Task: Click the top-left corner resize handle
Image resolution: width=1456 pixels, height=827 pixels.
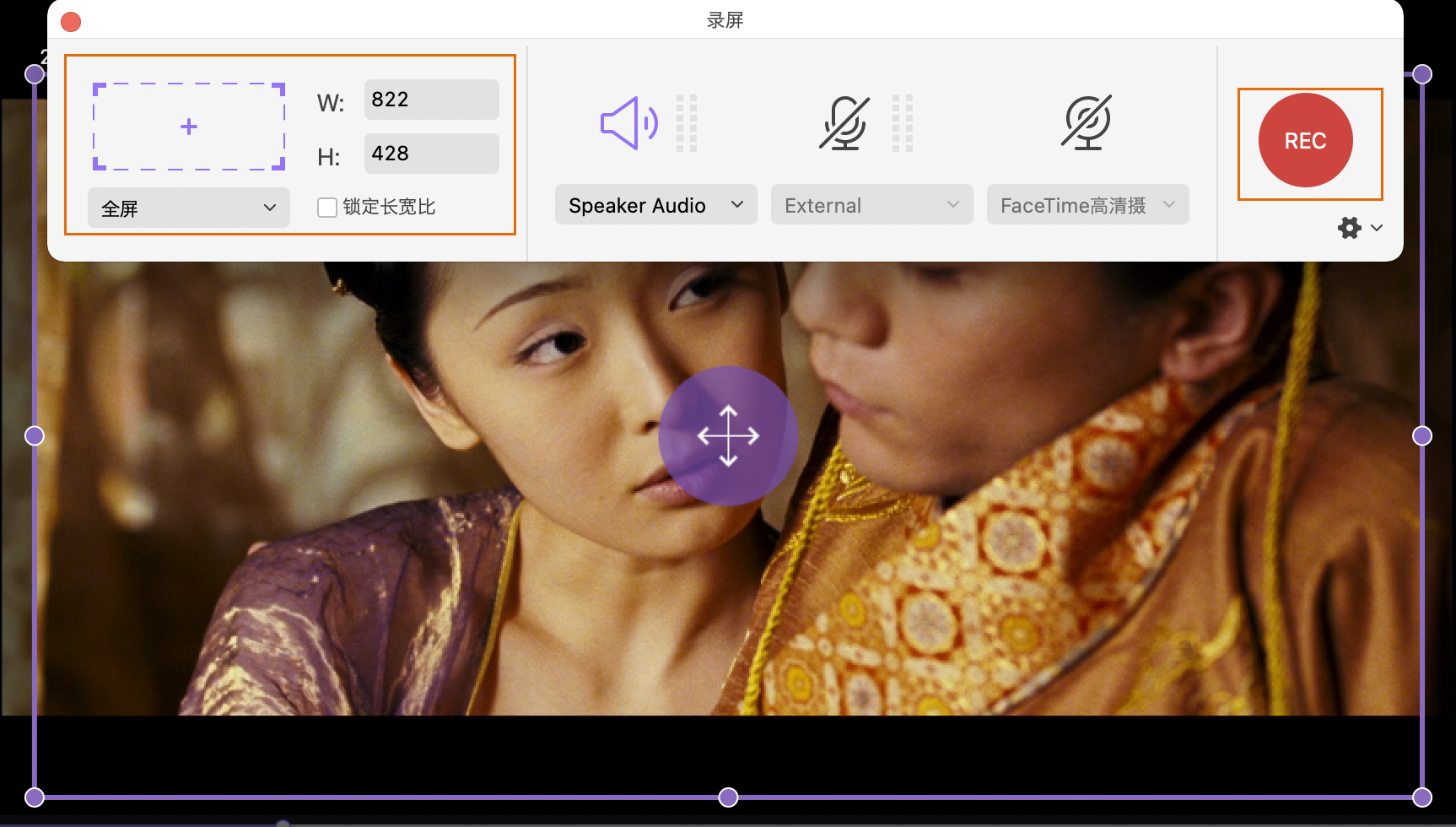Action: tap(35, 74)
